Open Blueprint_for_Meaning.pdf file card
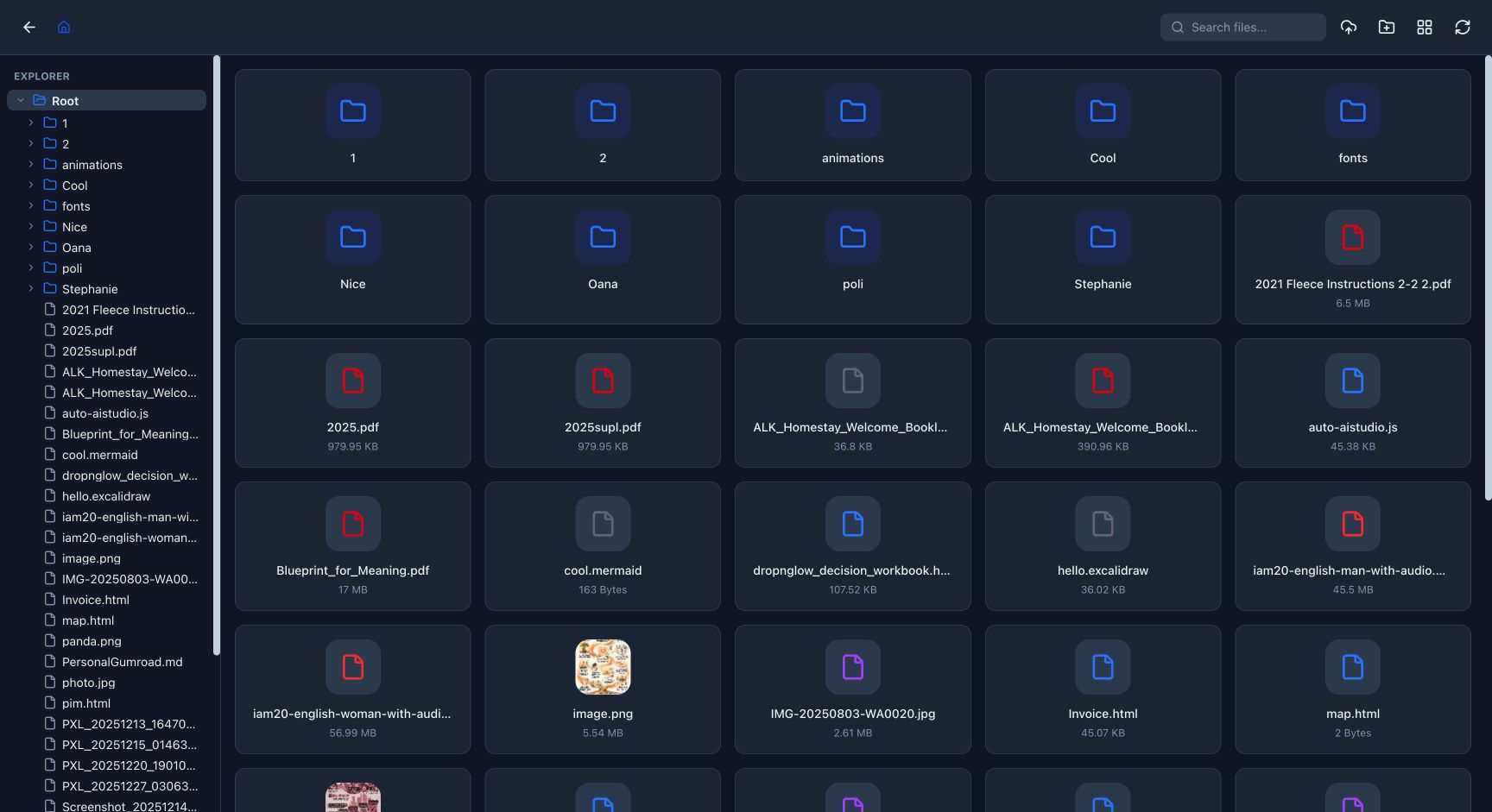Image resolution: width=1492 pixels, height=812 pixels. pyautogui.click(x=352, y=546)
